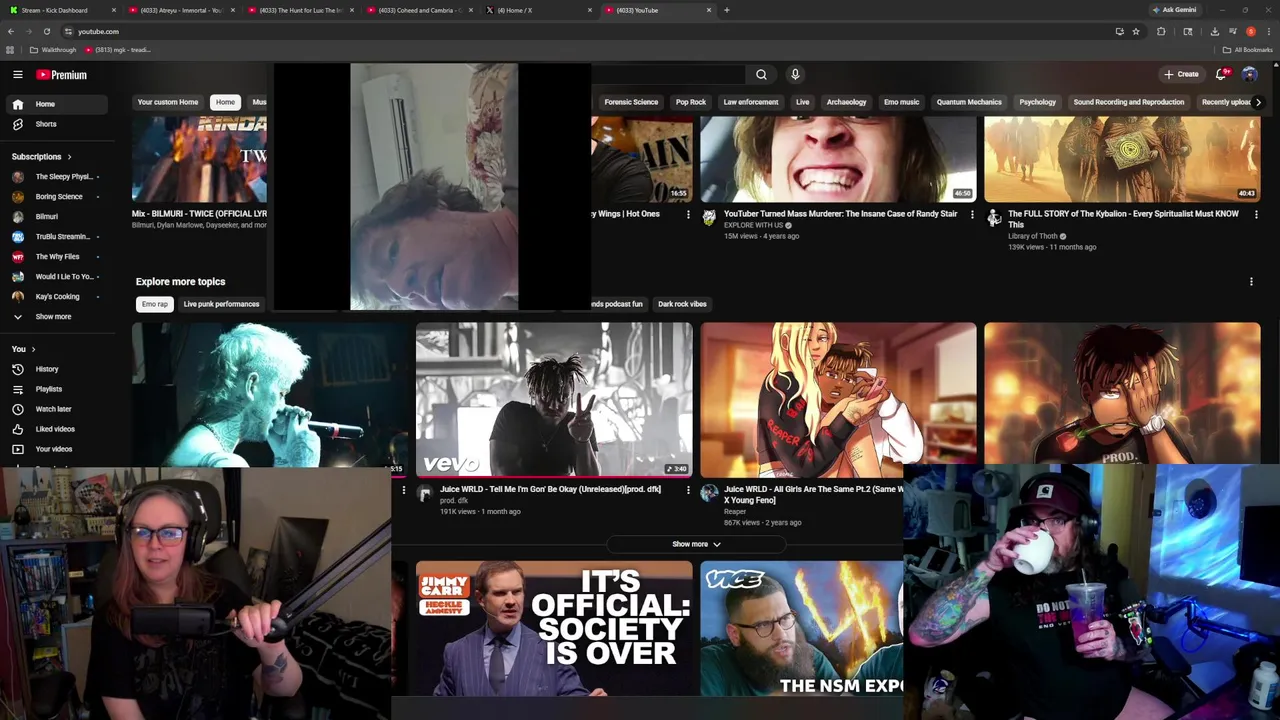Expand Show more topic videos
The height and width of the screenshot is (720, 1280).
pyautogui.click(x=696, y=544)
